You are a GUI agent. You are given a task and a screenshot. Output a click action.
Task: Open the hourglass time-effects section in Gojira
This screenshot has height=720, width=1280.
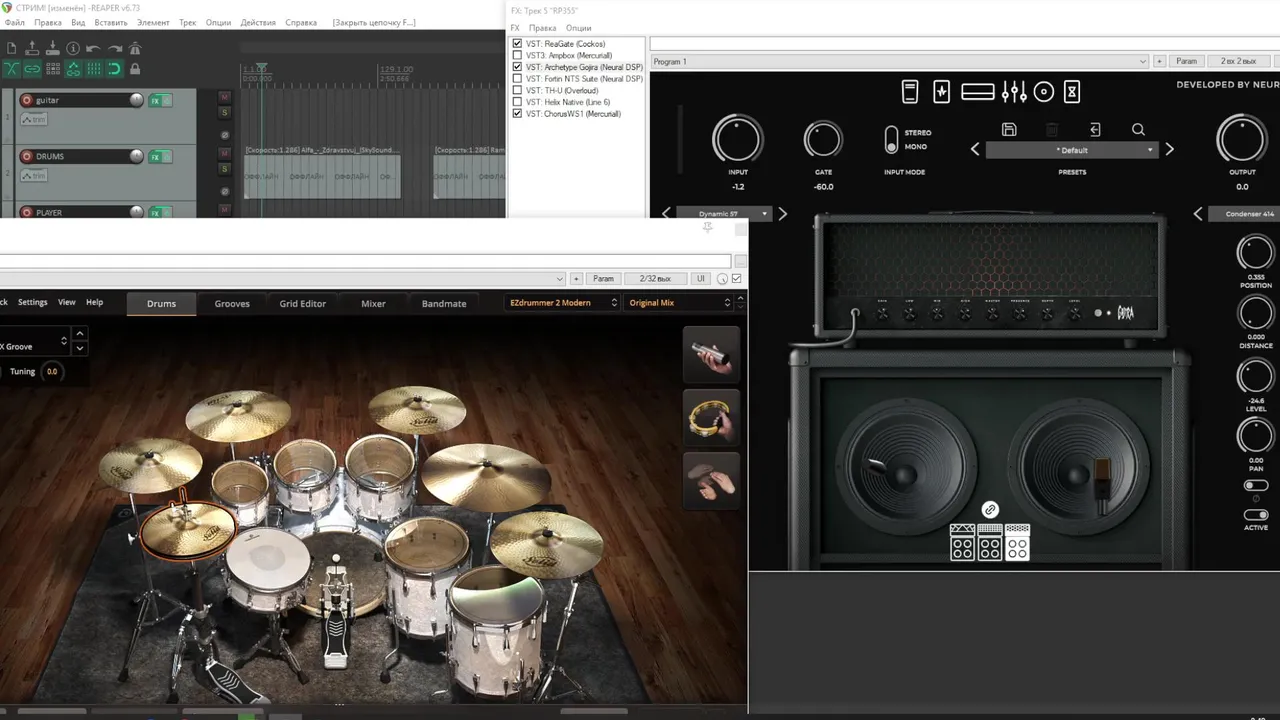tap(1072, 92)
